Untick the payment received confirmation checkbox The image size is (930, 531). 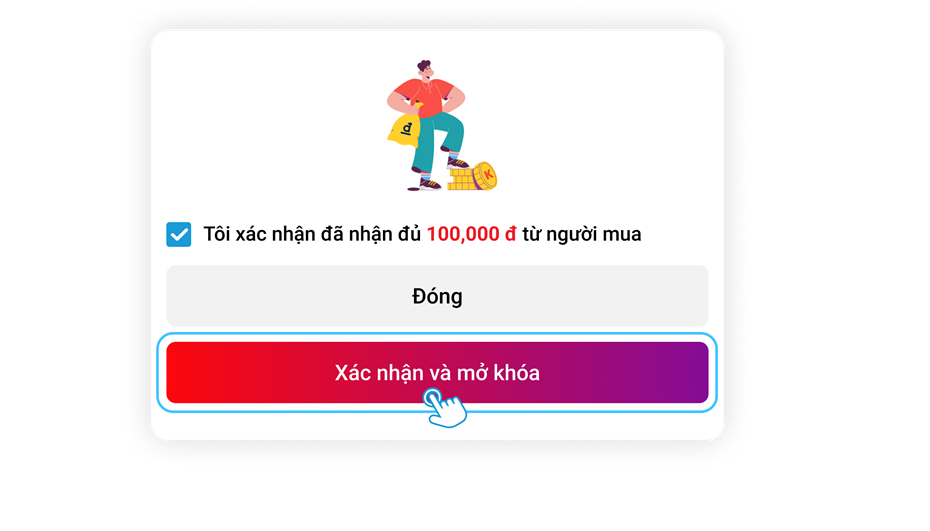179,234
